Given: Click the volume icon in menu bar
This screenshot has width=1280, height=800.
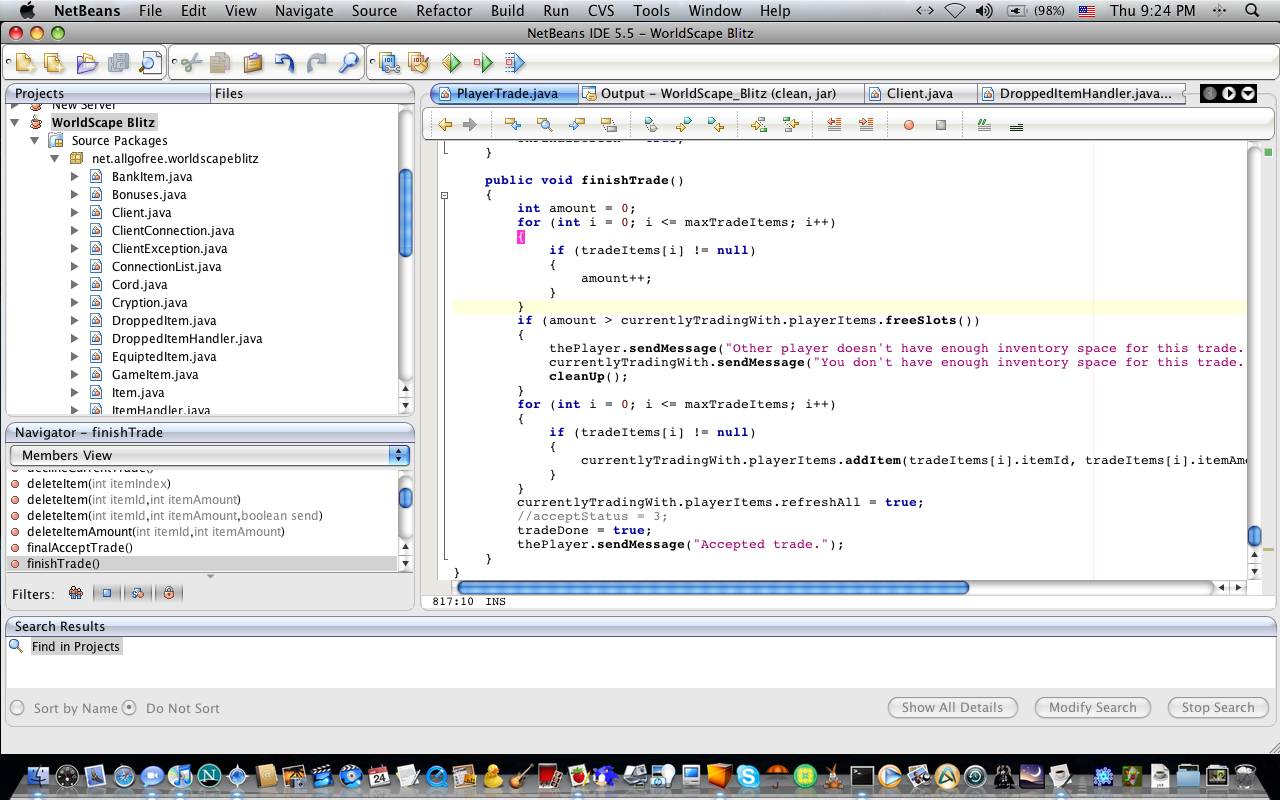Looking at the screenshot, I should pos(984,11).
